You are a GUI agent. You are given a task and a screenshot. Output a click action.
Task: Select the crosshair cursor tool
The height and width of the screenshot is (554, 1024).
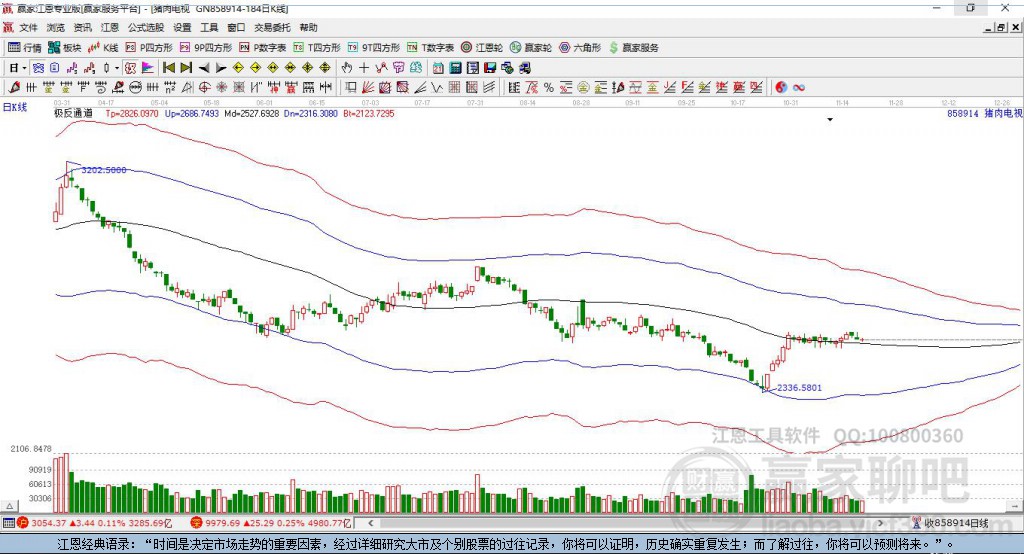[x=364, y=68]
